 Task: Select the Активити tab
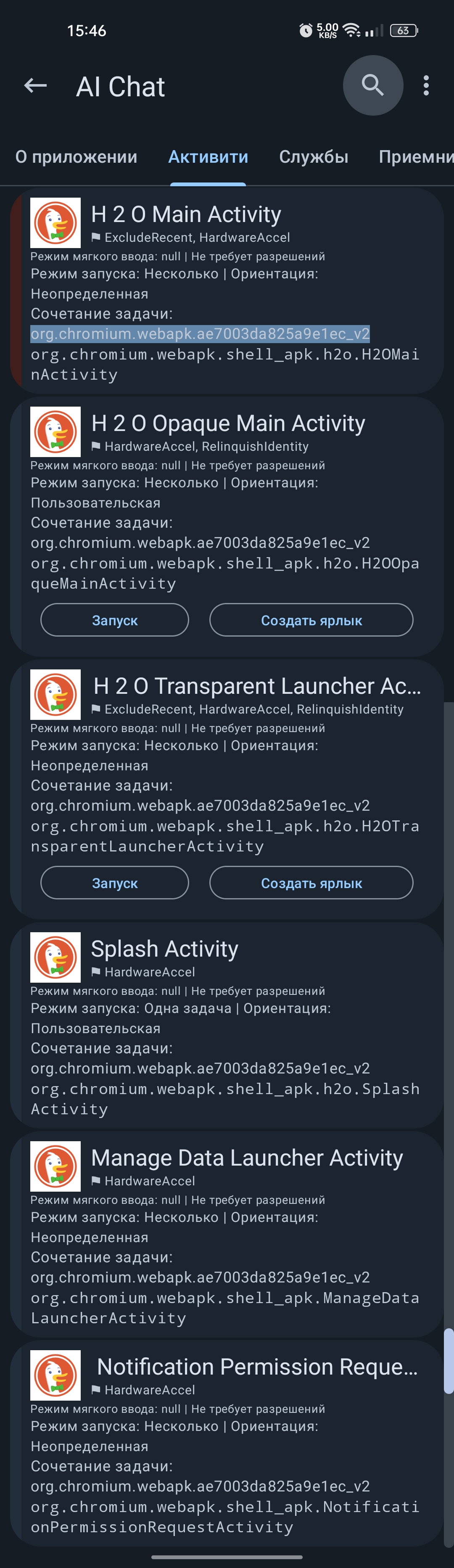(x=208, y=157)
